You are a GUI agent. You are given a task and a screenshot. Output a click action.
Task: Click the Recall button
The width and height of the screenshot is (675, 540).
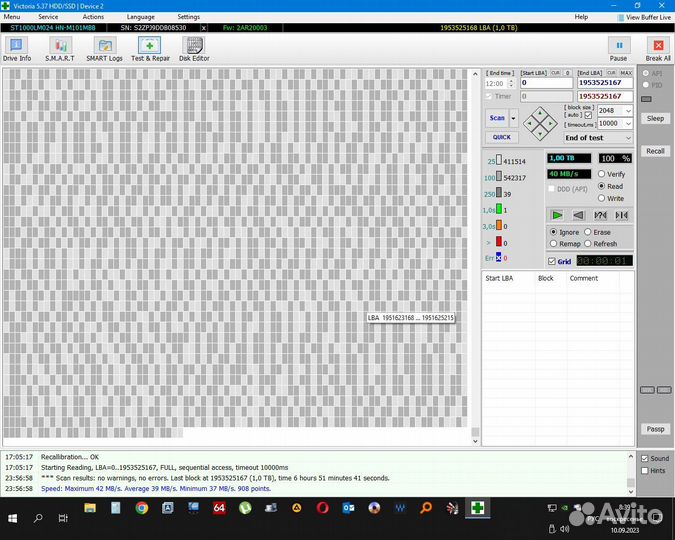[x=655, y=151]
